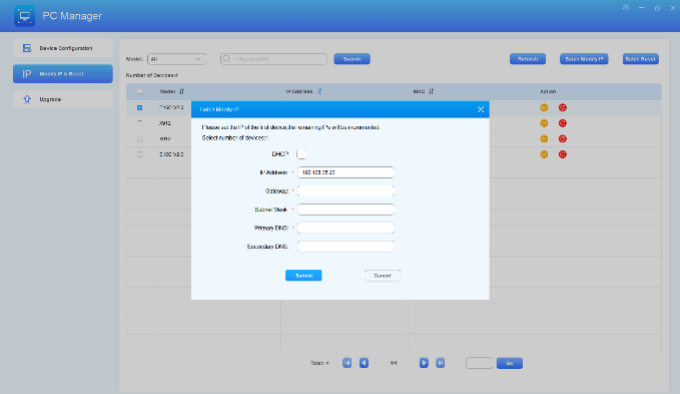Open settings gear in title bar
Viewport: 680px width, 394px height.
pos(626,8)
